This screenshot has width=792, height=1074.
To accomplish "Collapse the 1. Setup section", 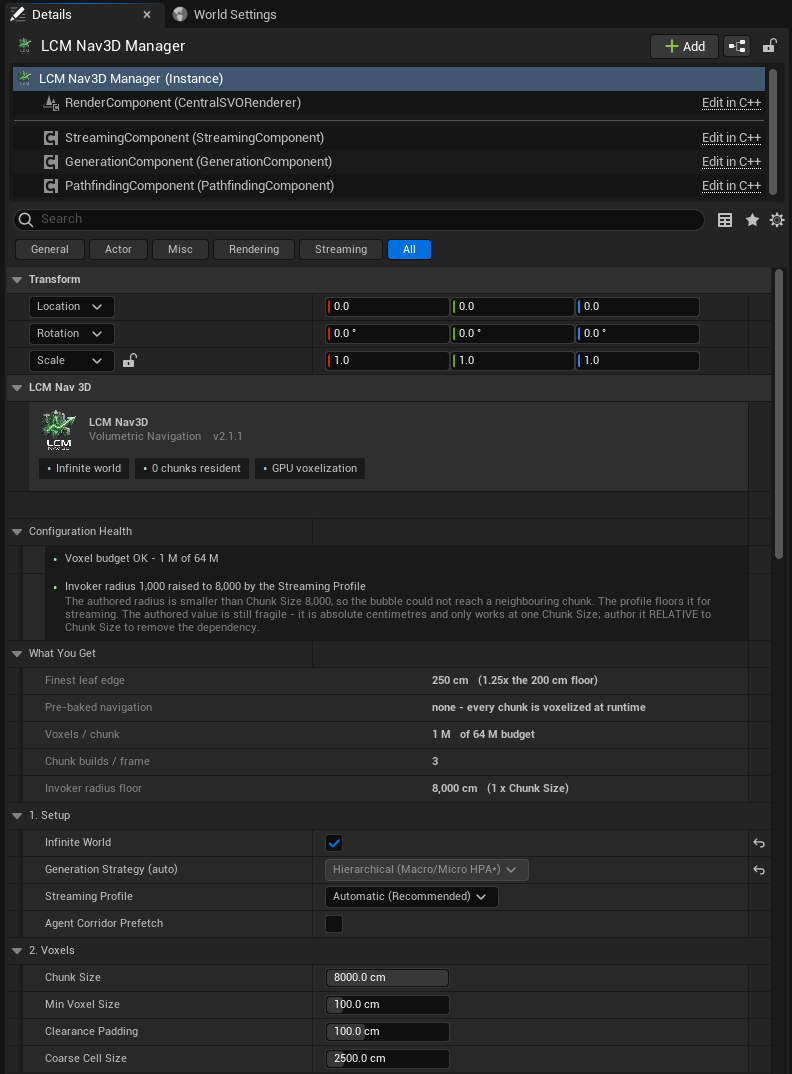I will tap(17, 816).
